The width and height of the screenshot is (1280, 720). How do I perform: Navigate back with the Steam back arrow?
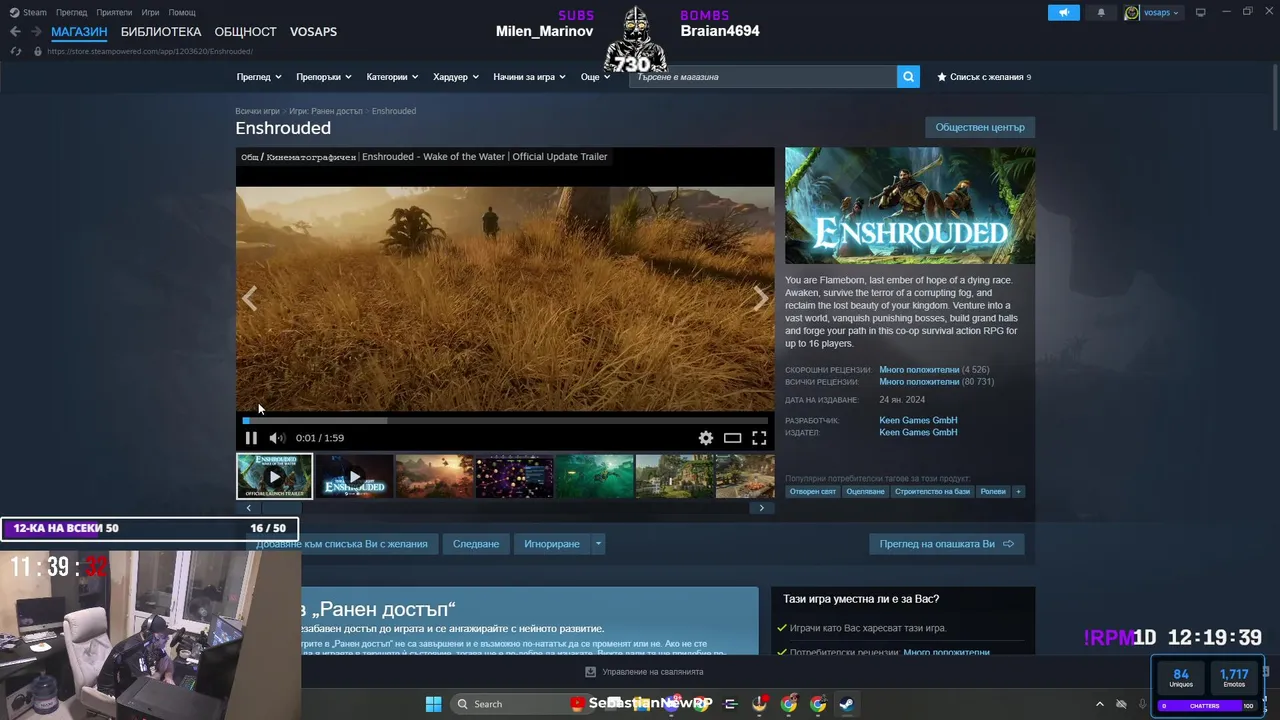pyautogui.click(x=15, y=32)
